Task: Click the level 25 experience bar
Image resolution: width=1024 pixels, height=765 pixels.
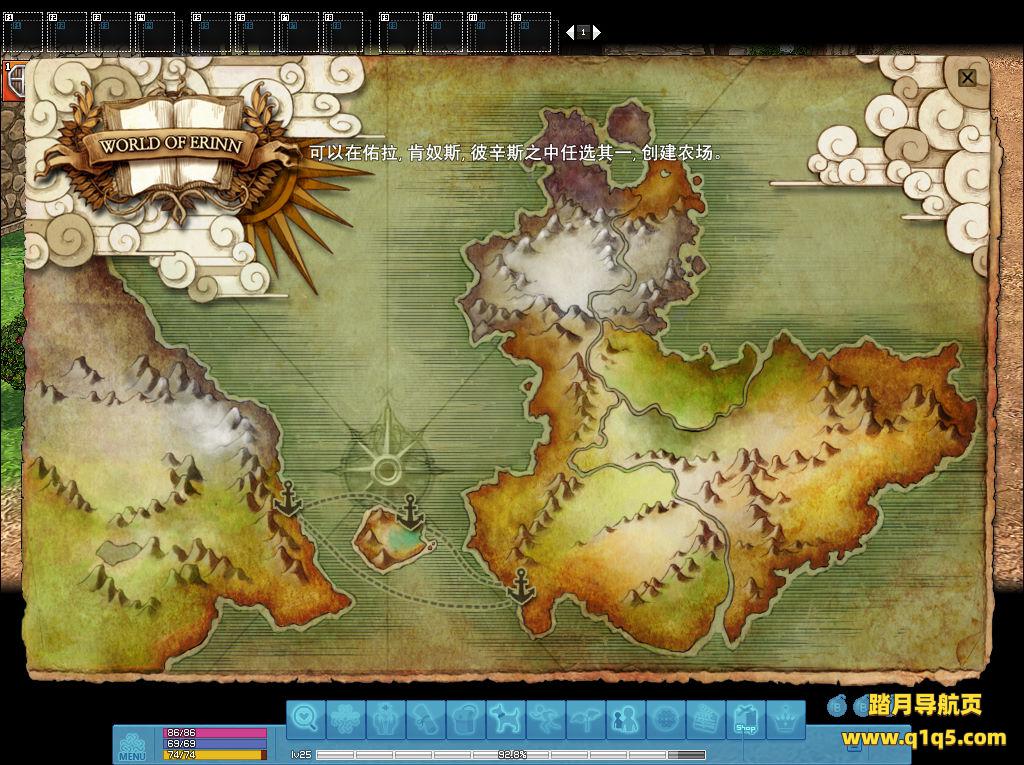Action: coord(510,754)
